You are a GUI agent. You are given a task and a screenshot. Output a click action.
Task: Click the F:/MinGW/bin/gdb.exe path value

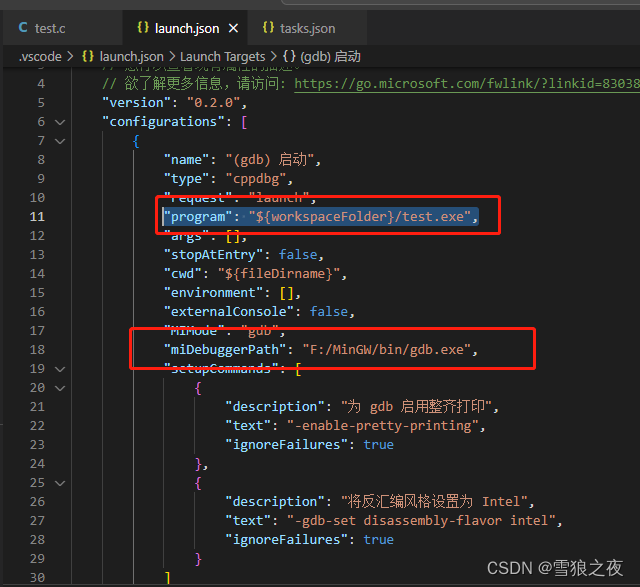point(387,350)
